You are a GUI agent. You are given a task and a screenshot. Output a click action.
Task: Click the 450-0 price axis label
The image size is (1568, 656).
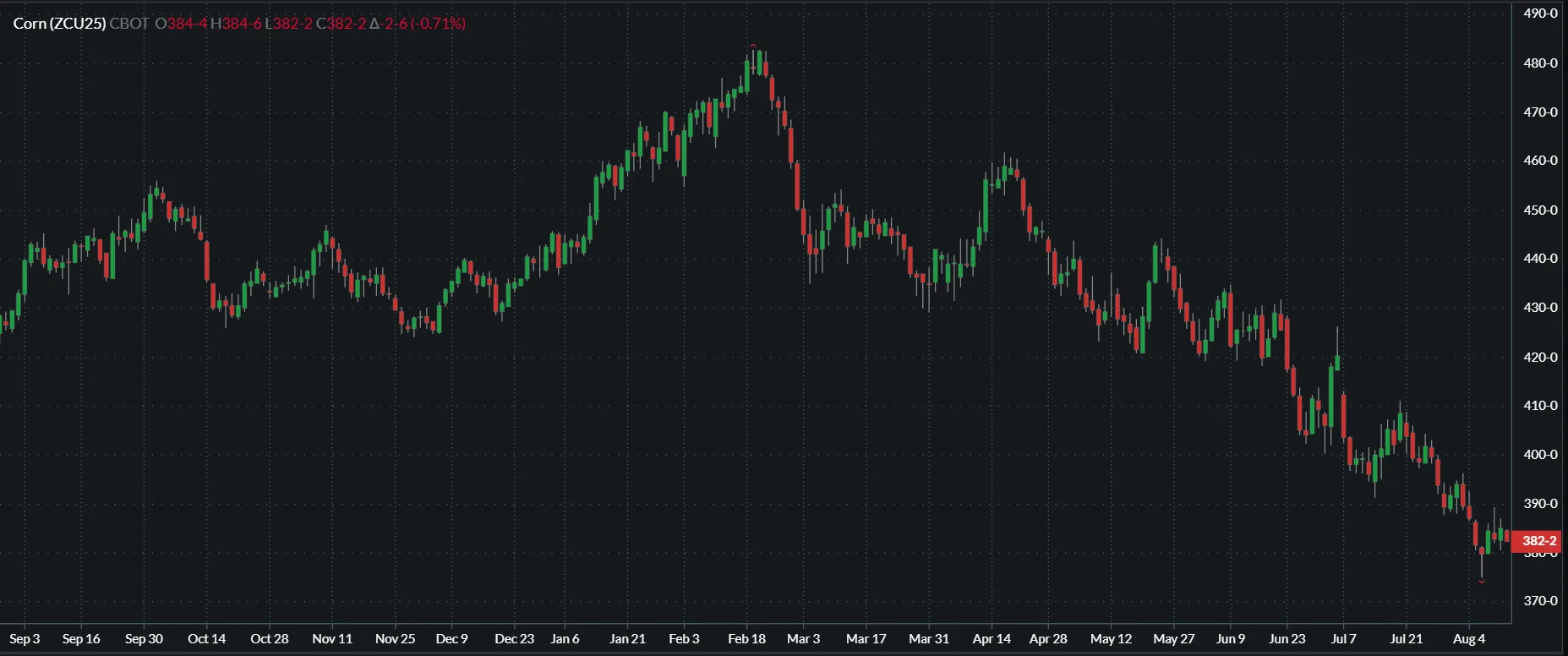click(1540, 210)
